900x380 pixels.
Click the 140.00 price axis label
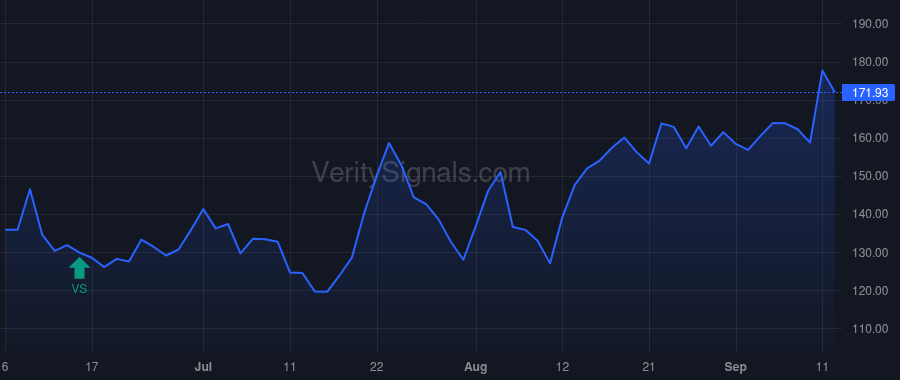coord(870,214)
